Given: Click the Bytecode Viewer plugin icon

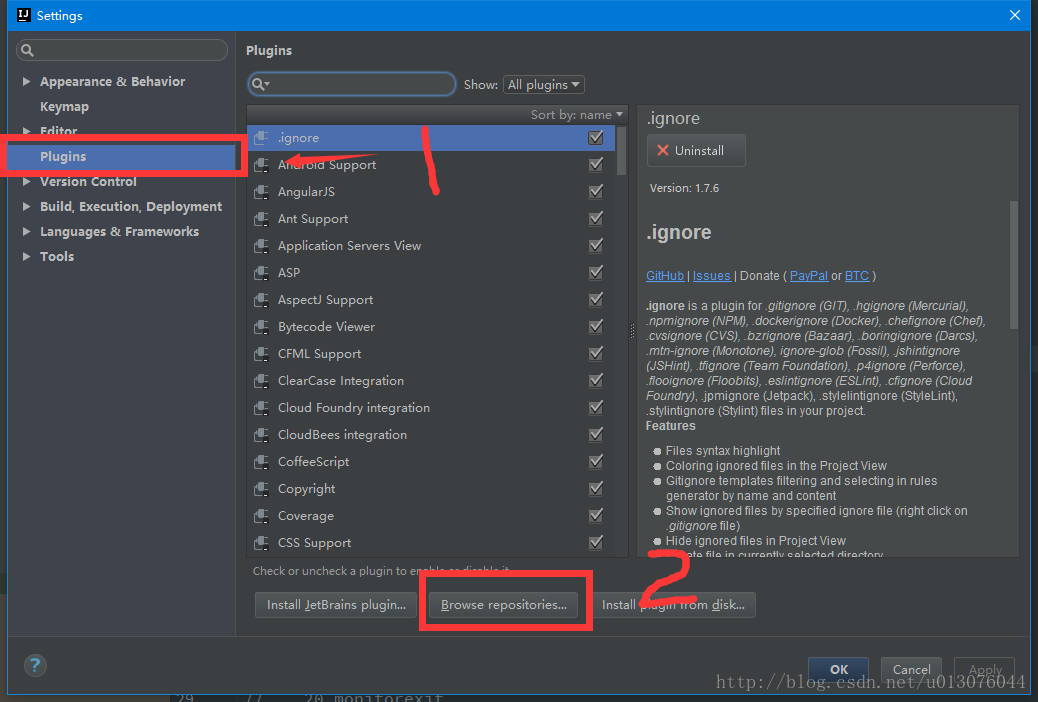Looking at the screenshot, I should pos(261,327).
